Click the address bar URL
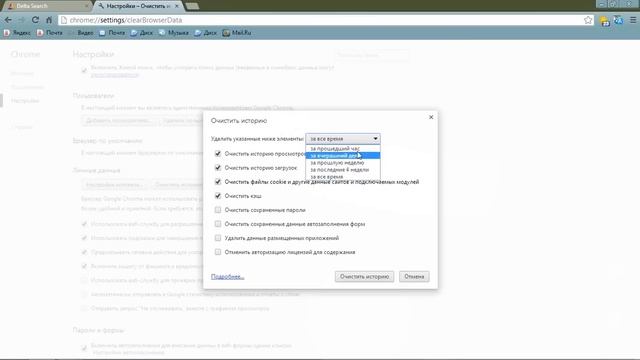Screen dimensions: 640x360 point(126,20)
